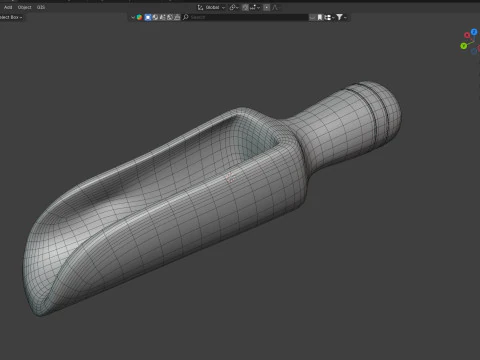
Task: Click the red X axis gizmo
Action: point(467,35)
